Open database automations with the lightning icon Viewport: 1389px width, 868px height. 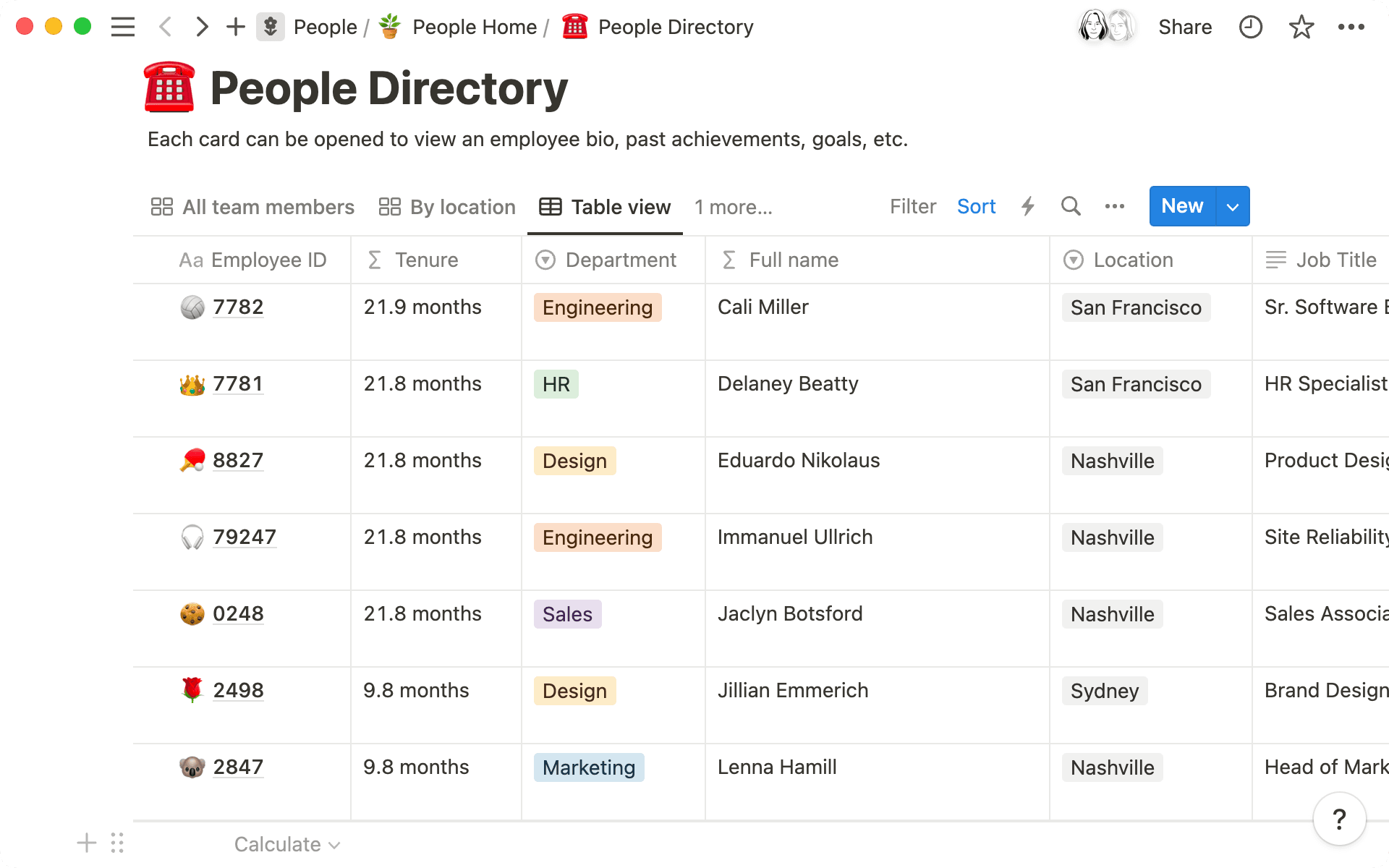pos(1028,206)
